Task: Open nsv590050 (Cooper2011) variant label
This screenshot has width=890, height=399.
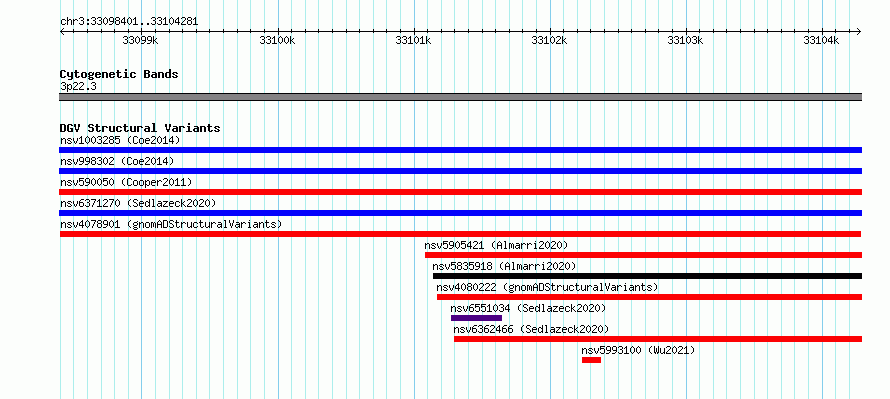Action: pos(126,182)
